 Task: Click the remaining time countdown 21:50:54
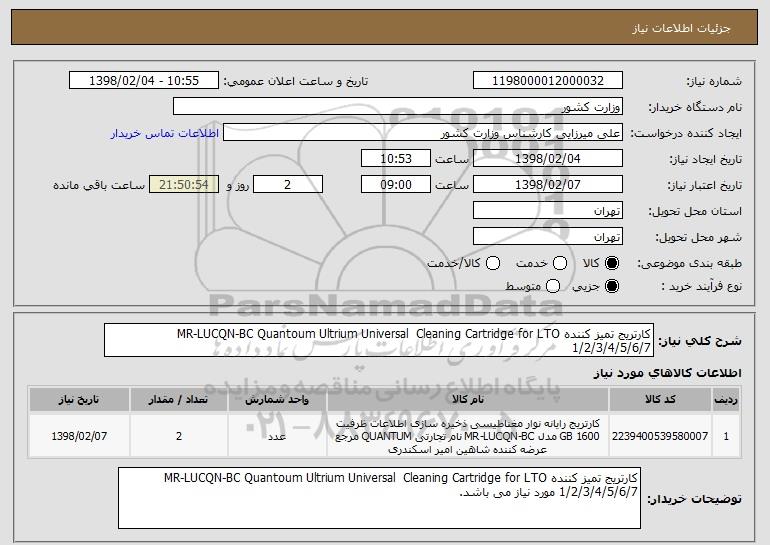coord(184,185)
